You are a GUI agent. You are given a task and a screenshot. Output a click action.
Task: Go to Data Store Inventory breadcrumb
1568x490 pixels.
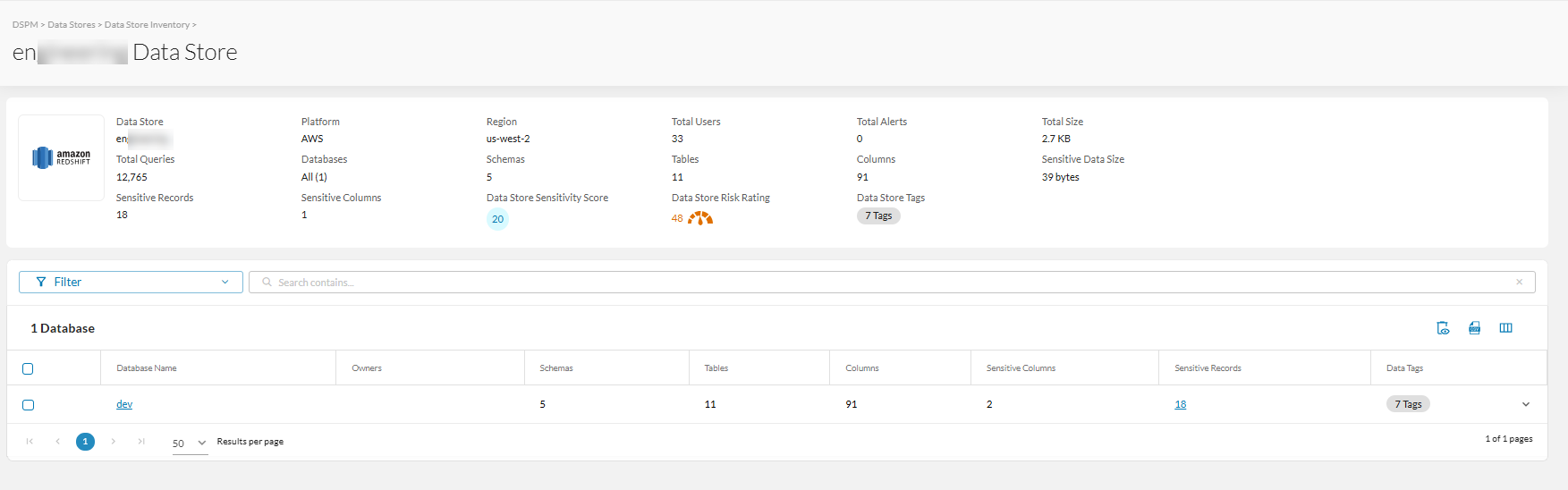coord(147,25)
